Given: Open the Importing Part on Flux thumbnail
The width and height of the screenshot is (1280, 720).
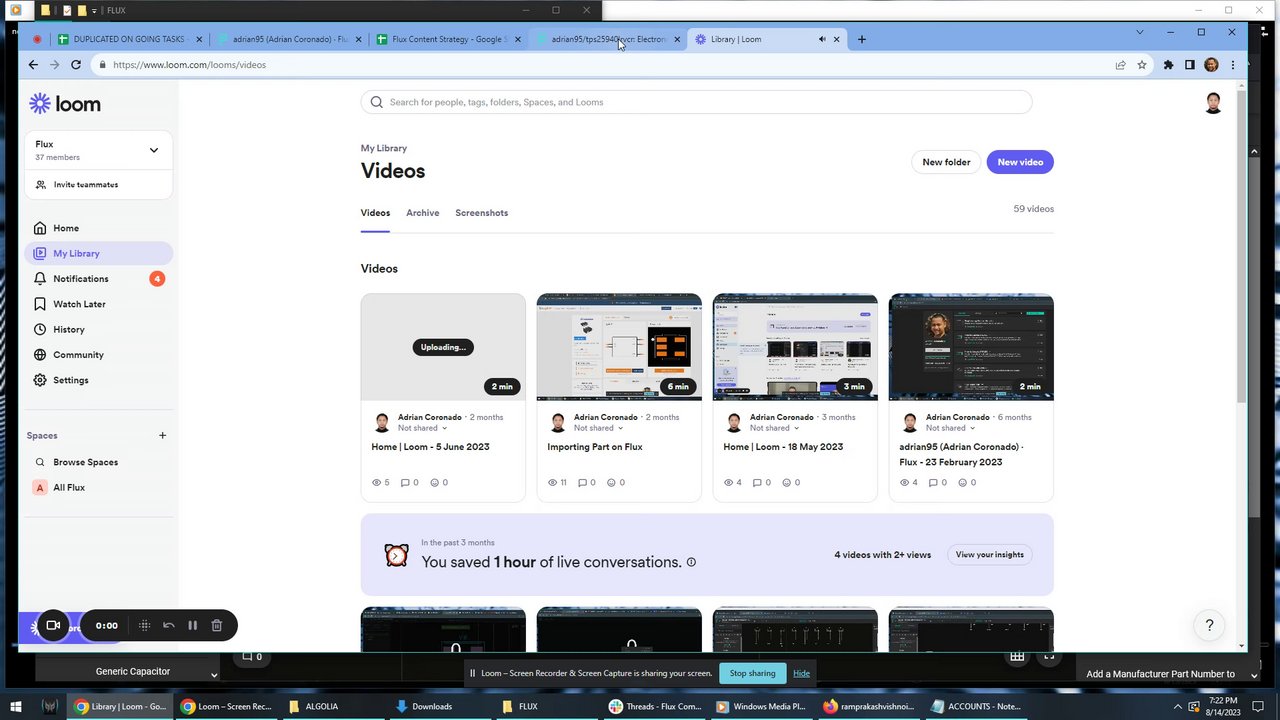Looking at the screenshot, I should (x=619, y=347).
